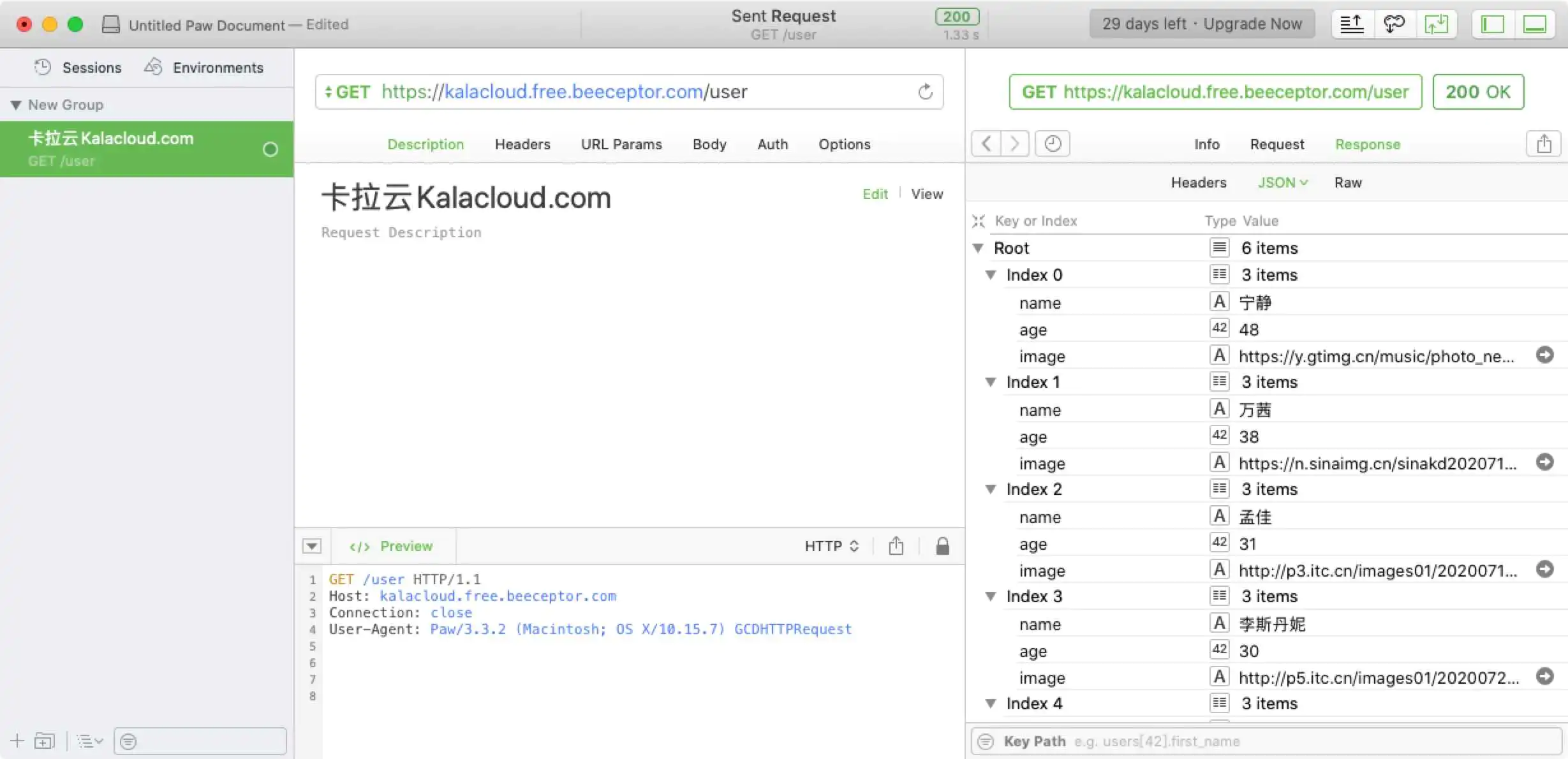Toggle the preview pane collapse button
The height and width of the screenshot is (759, 1568).
click(x=311, y=546)
